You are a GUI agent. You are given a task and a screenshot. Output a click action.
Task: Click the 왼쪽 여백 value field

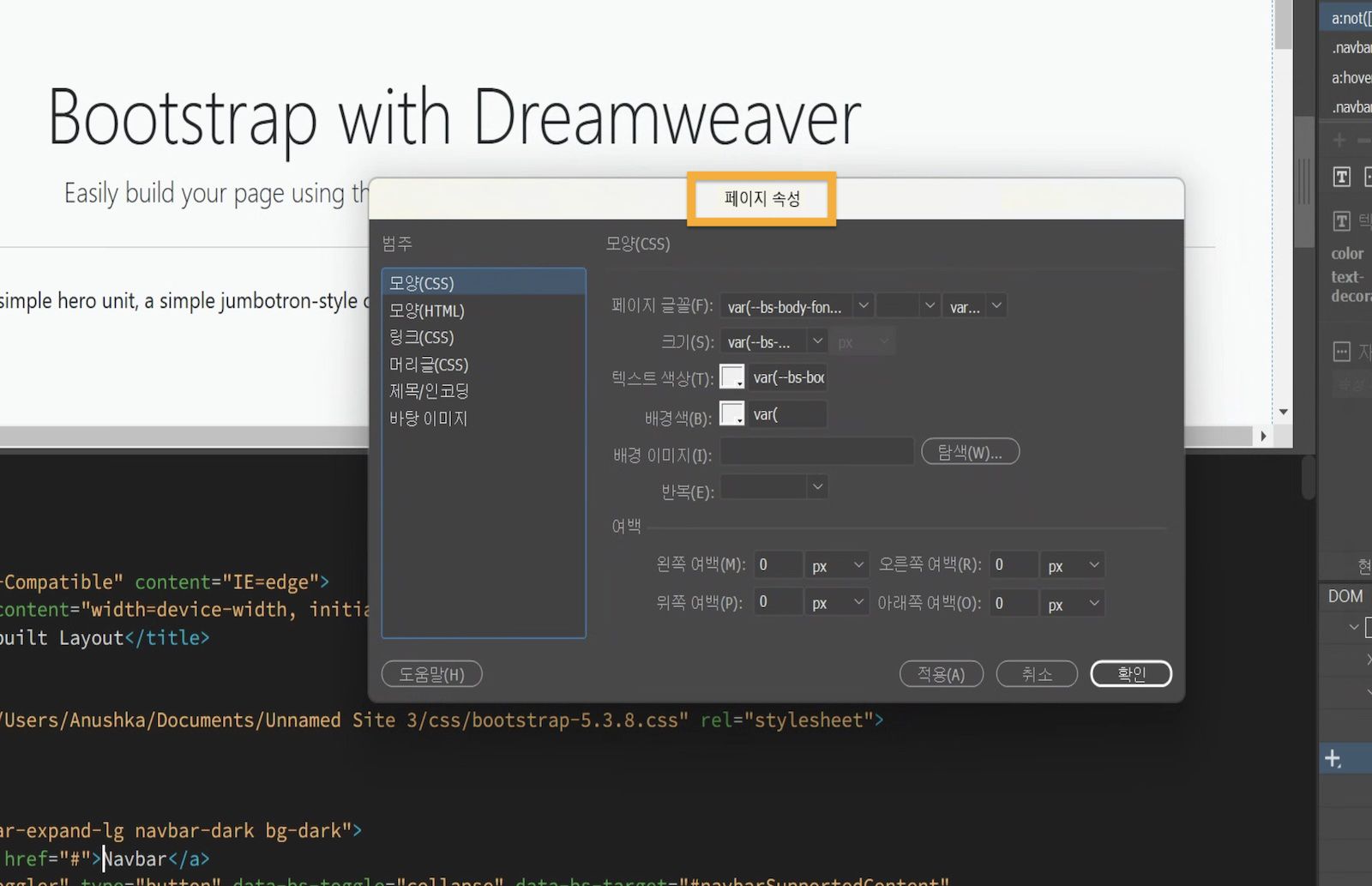pos(779,565)
